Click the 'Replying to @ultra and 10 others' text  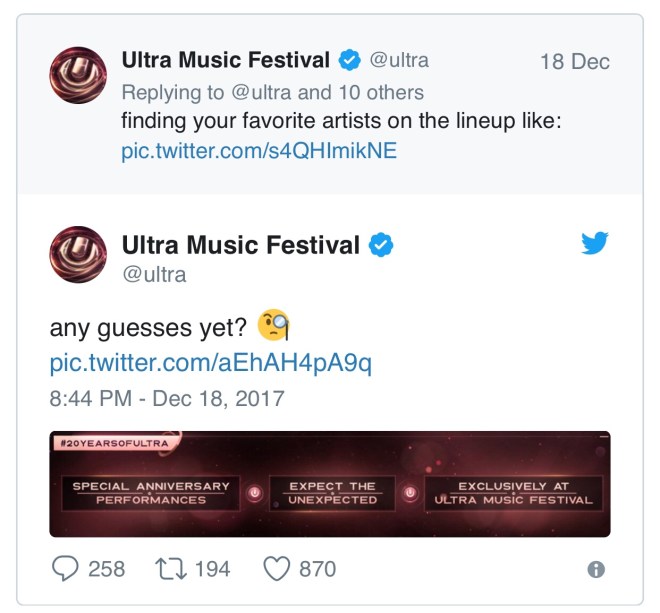tap(272, 93)
